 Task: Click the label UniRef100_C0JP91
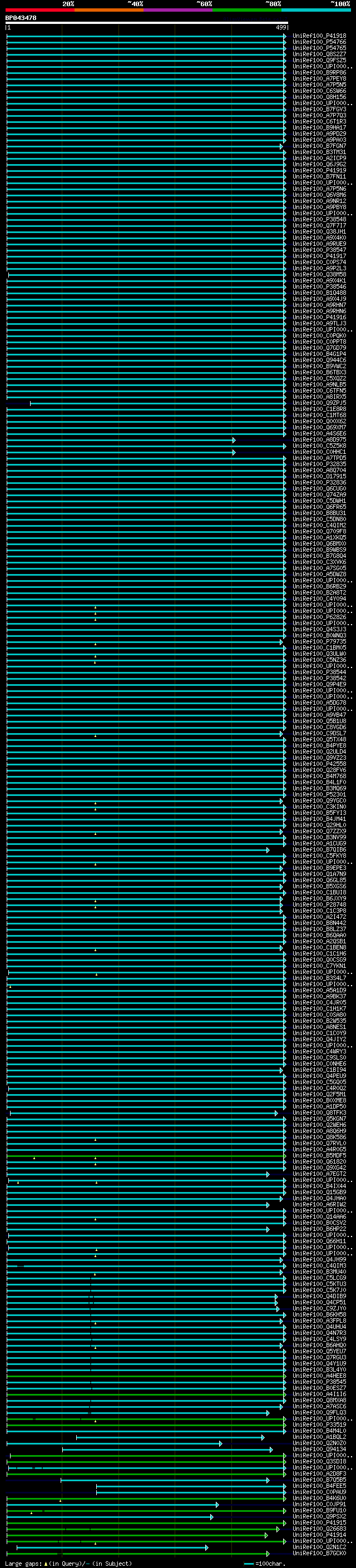[x=319, y=1504]
